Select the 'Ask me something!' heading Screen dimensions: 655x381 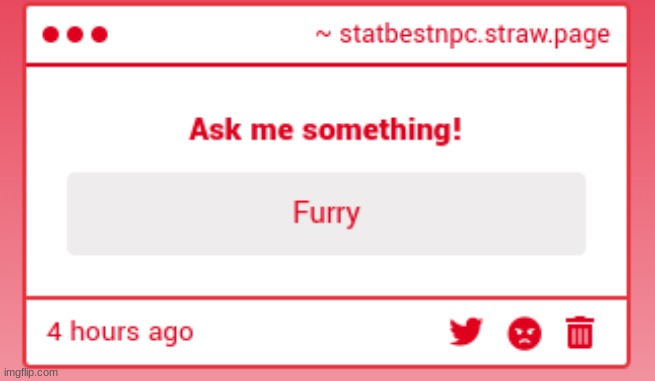[325, 130]
